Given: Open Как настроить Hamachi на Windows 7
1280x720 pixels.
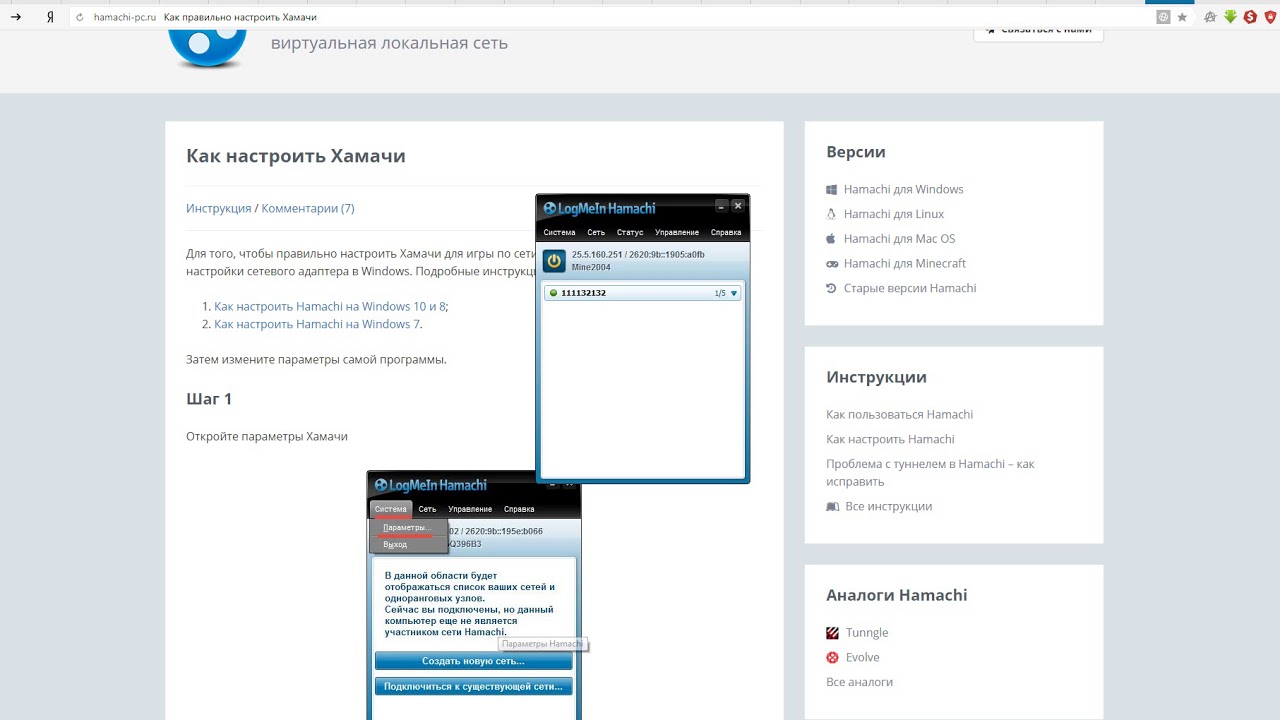Looking at the screenshot, I should pos(317,324).
